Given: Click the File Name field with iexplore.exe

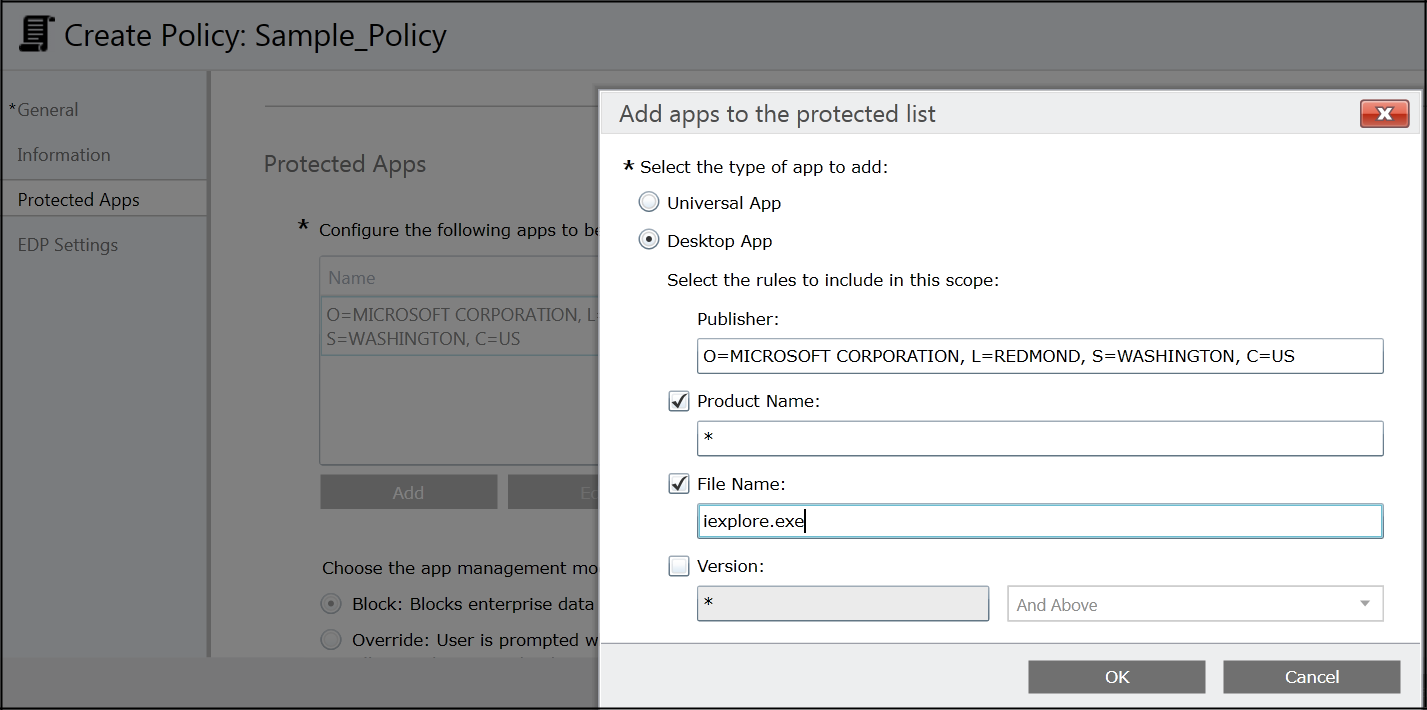Looking at the screenshot, I should point(1039,521).
